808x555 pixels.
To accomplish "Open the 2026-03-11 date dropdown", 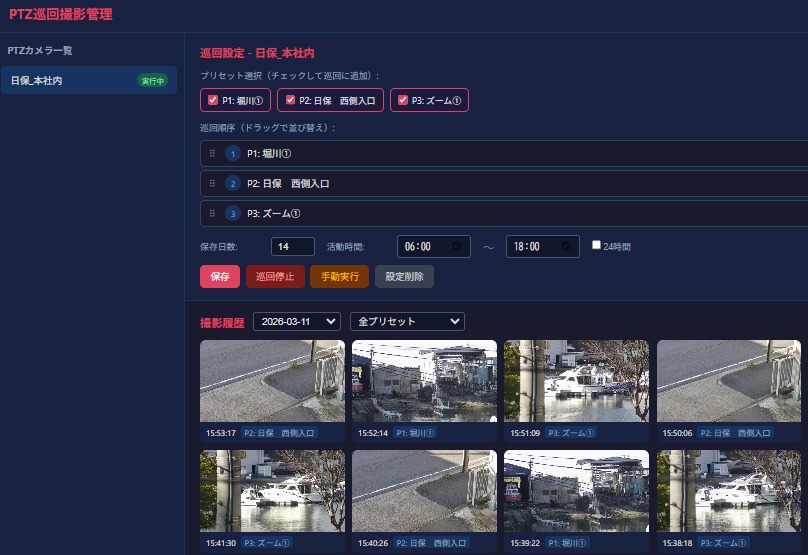I will click(297, 322).
